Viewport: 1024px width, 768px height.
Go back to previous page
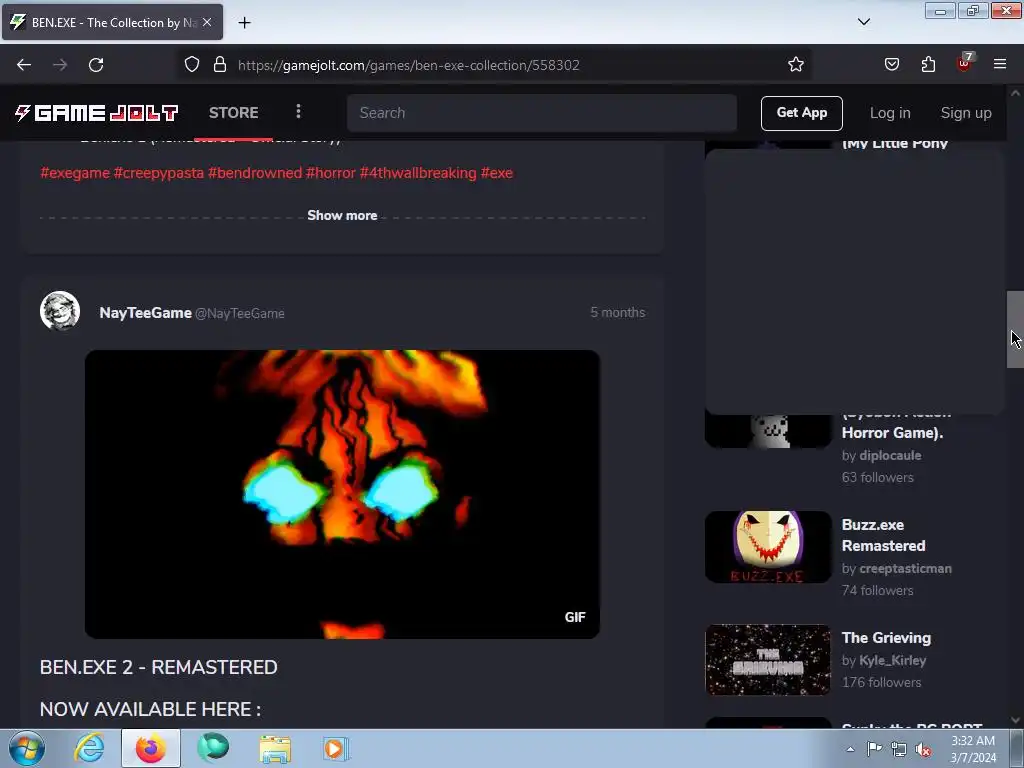pos(24,65)
